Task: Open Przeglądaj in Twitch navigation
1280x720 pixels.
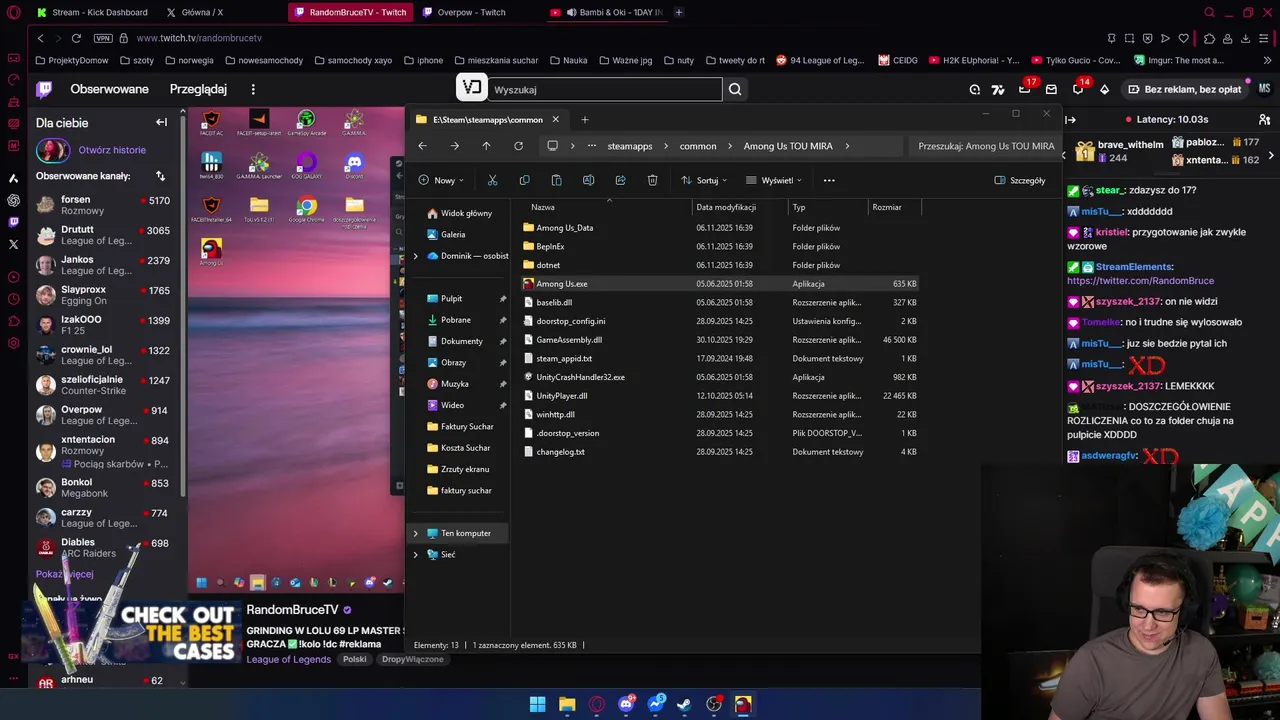Action: tap(198, 89)
